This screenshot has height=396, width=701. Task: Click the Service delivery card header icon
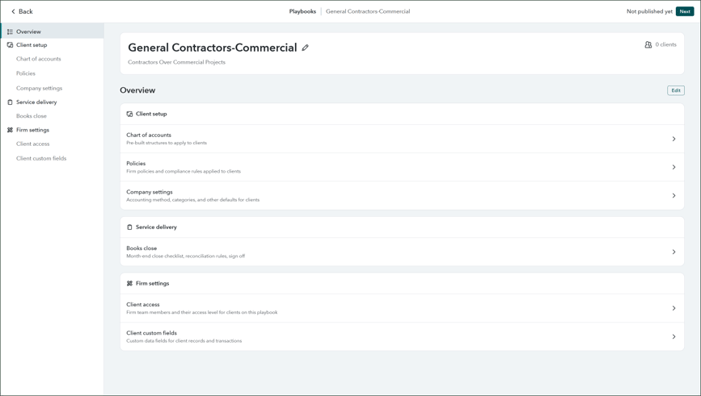[x=130, y=227]
